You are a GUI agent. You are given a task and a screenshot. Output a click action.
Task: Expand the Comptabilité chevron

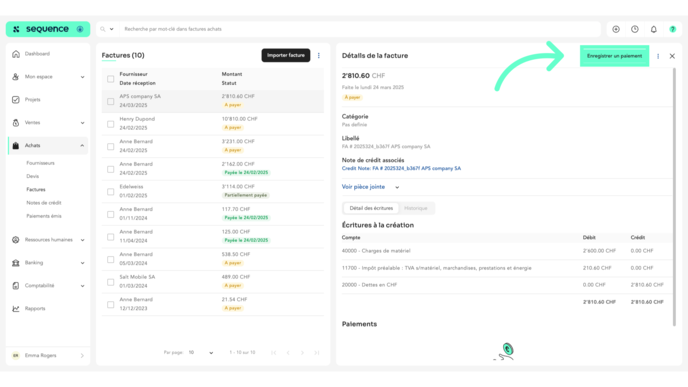tap(82, 286)
